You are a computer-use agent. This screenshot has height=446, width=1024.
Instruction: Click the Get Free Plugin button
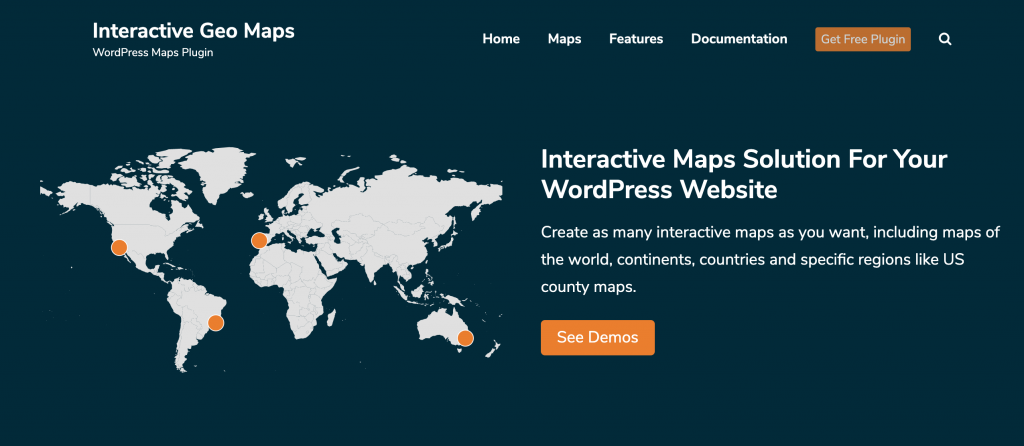(x=863, y=39)
